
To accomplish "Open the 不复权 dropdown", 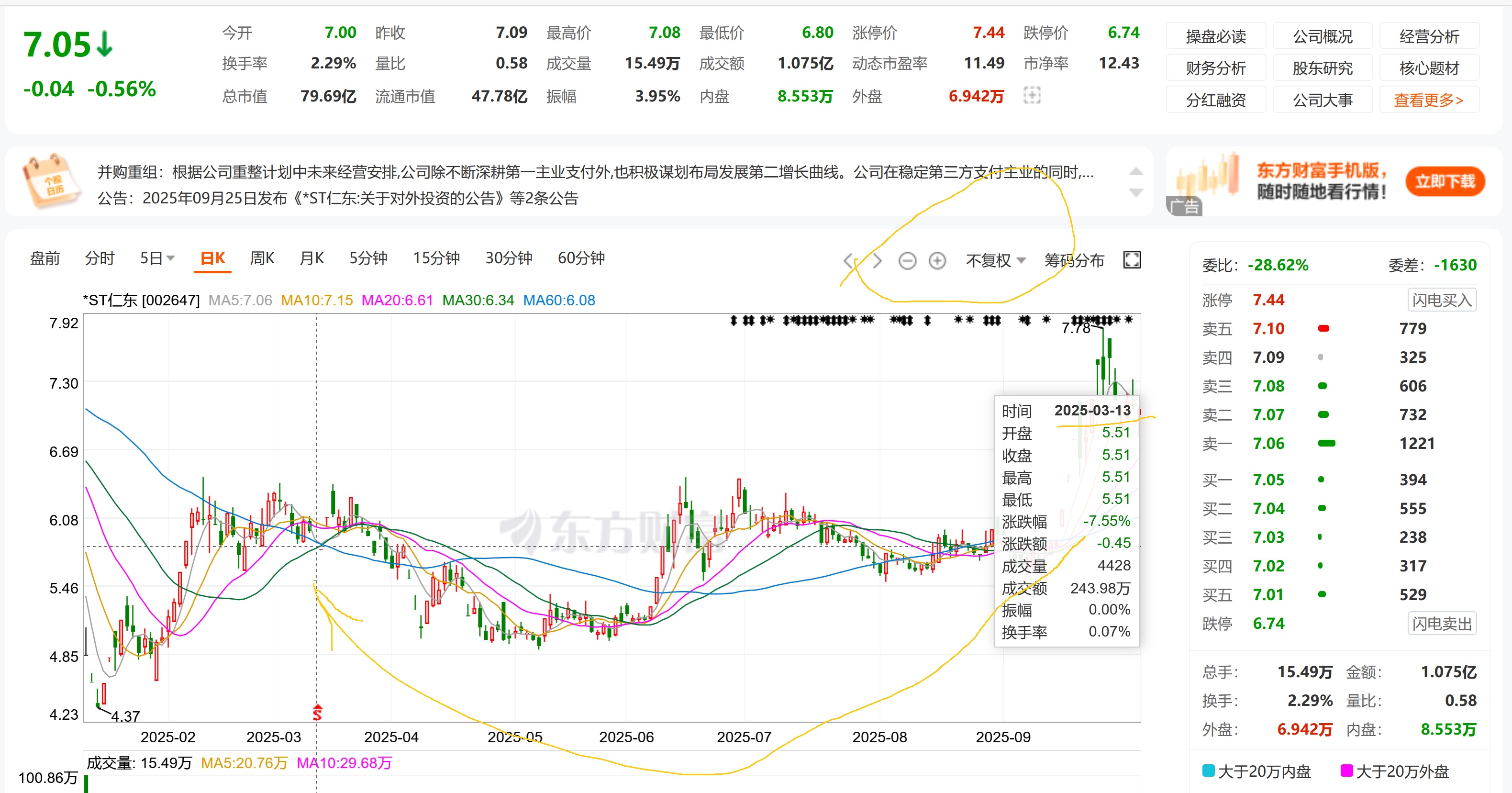I will point(995,261).
